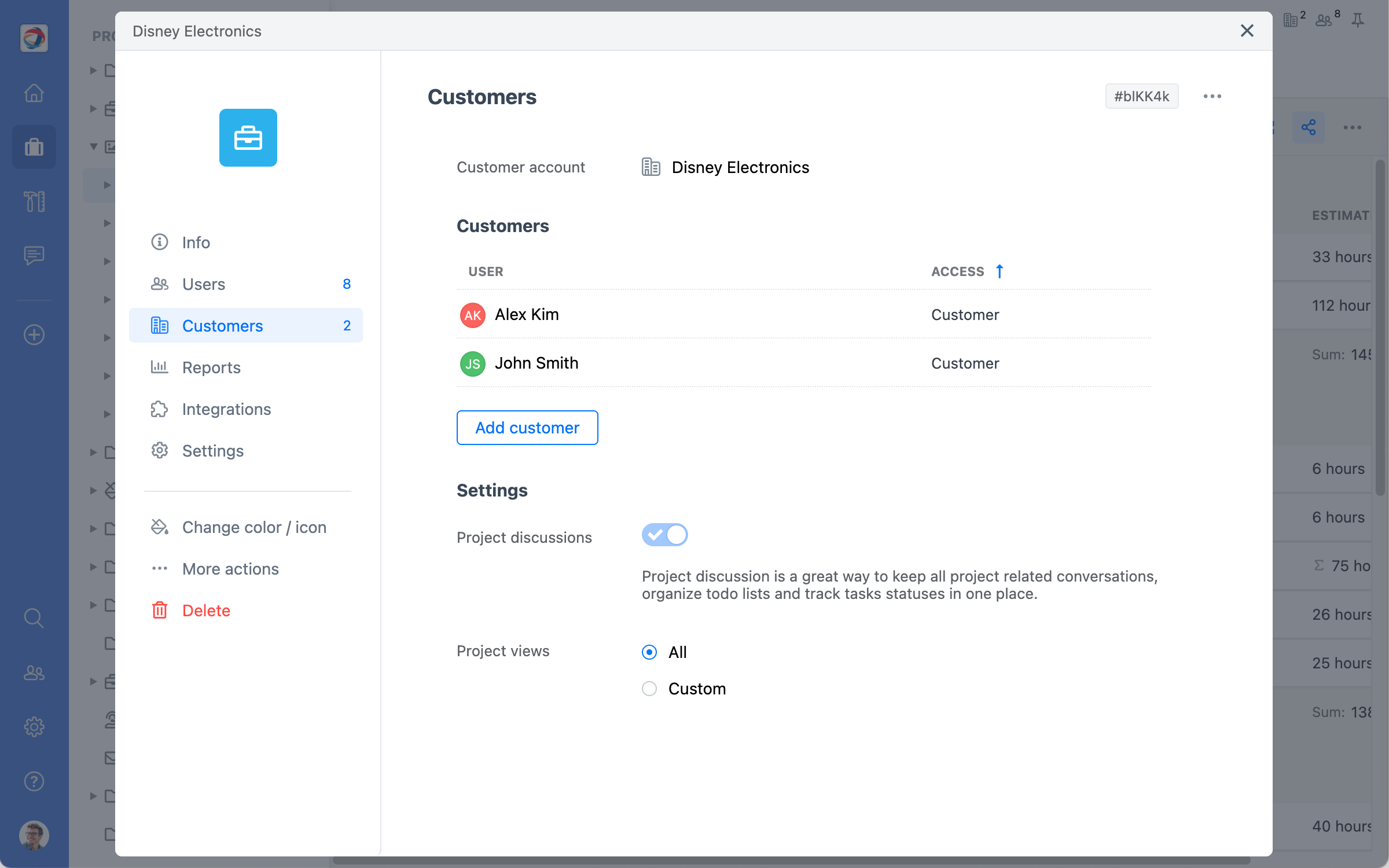Click the blue briefcase project icon
This screenshot has height=868, width=1389.
pyautogui.click(x=248, y=138)
